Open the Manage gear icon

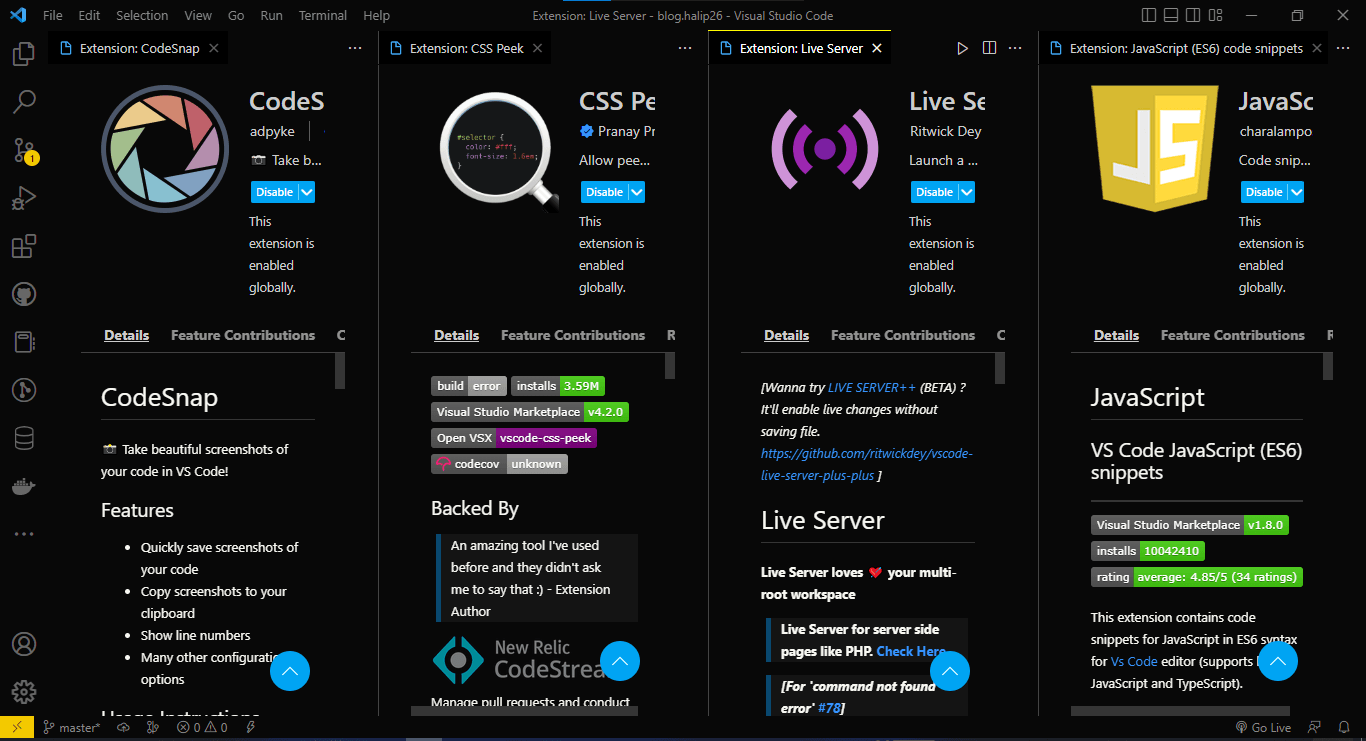tap(24, 692)
